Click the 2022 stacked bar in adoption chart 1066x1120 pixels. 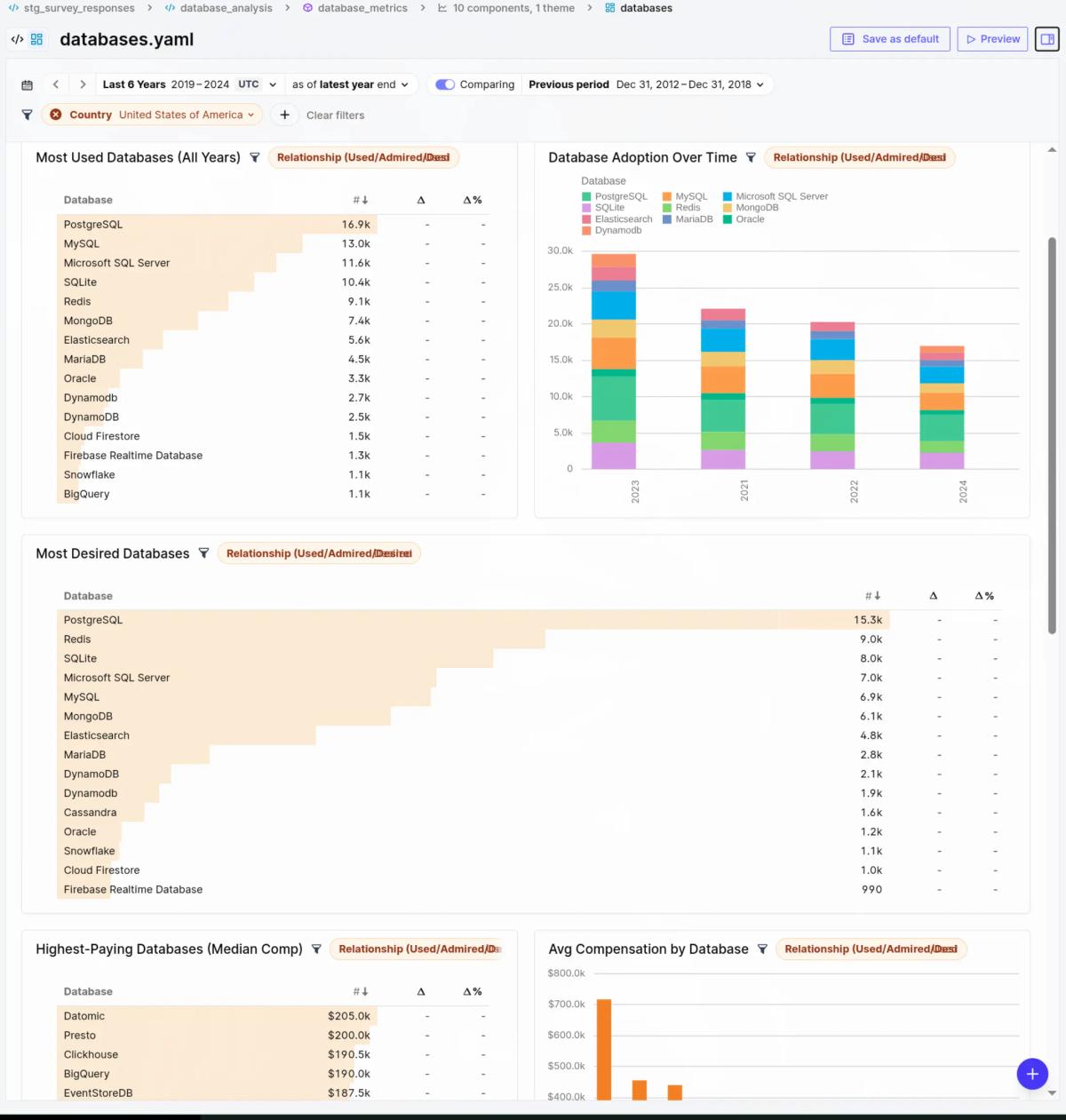click(832, 395)
